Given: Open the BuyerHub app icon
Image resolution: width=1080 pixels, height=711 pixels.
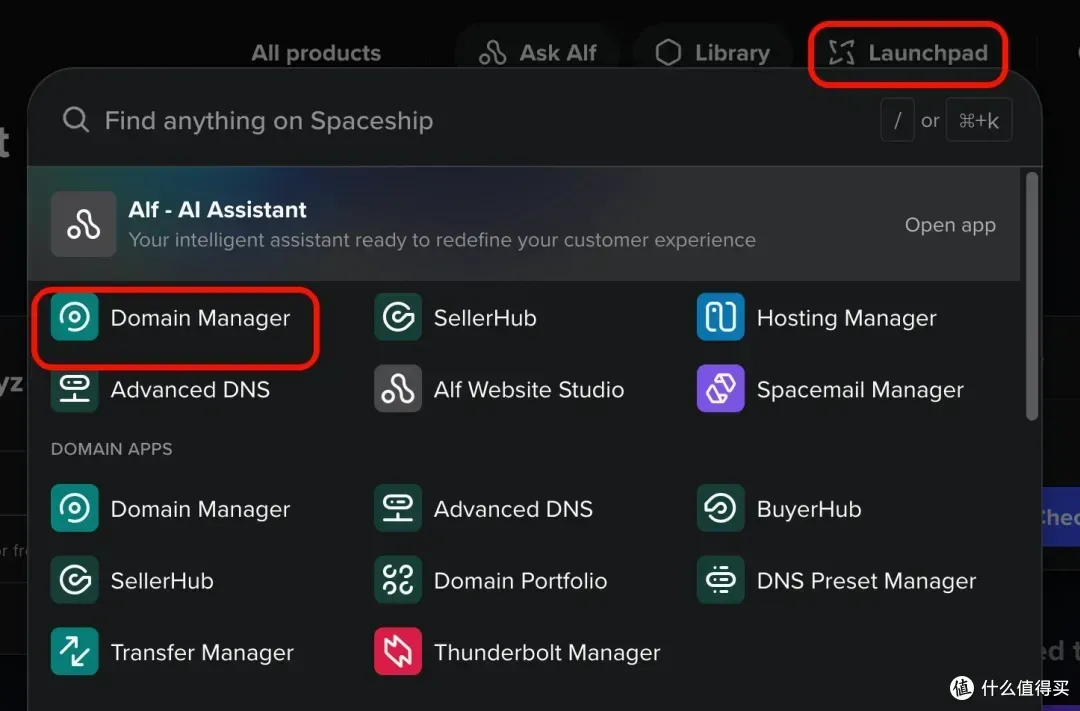Looking at the screenshot, I should pyautogui.click(x=721, y=509).
